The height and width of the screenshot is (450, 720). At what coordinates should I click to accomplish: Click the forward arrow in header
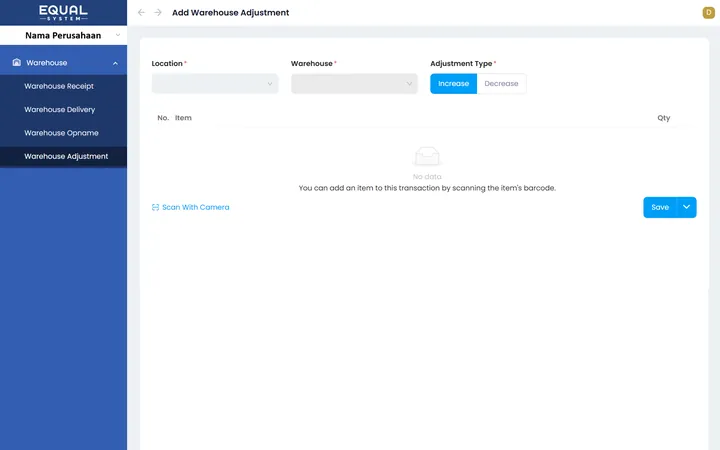pos(158,12)
